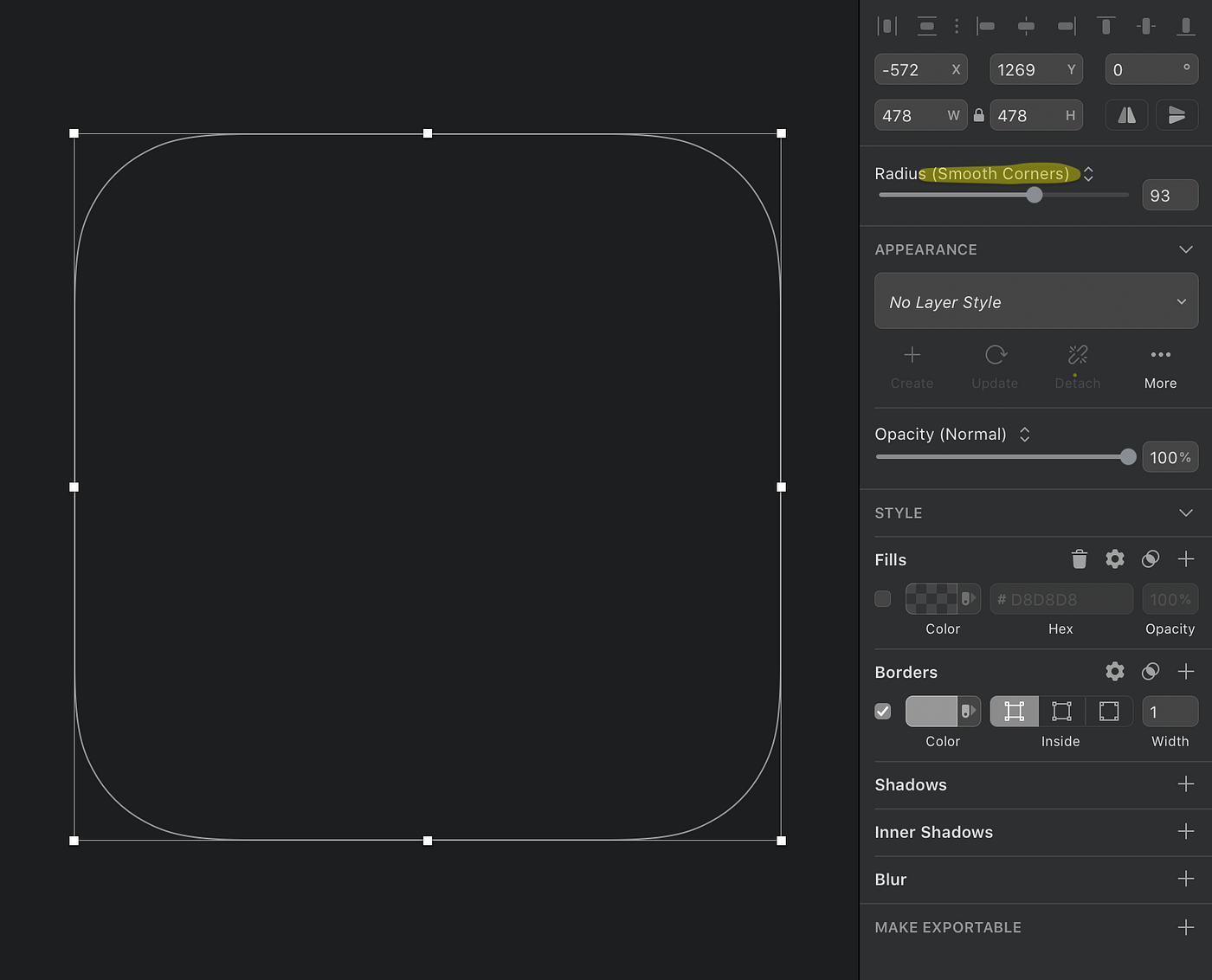Collapse the Appearance section

pyautogui.click(x=1186, y=249)
